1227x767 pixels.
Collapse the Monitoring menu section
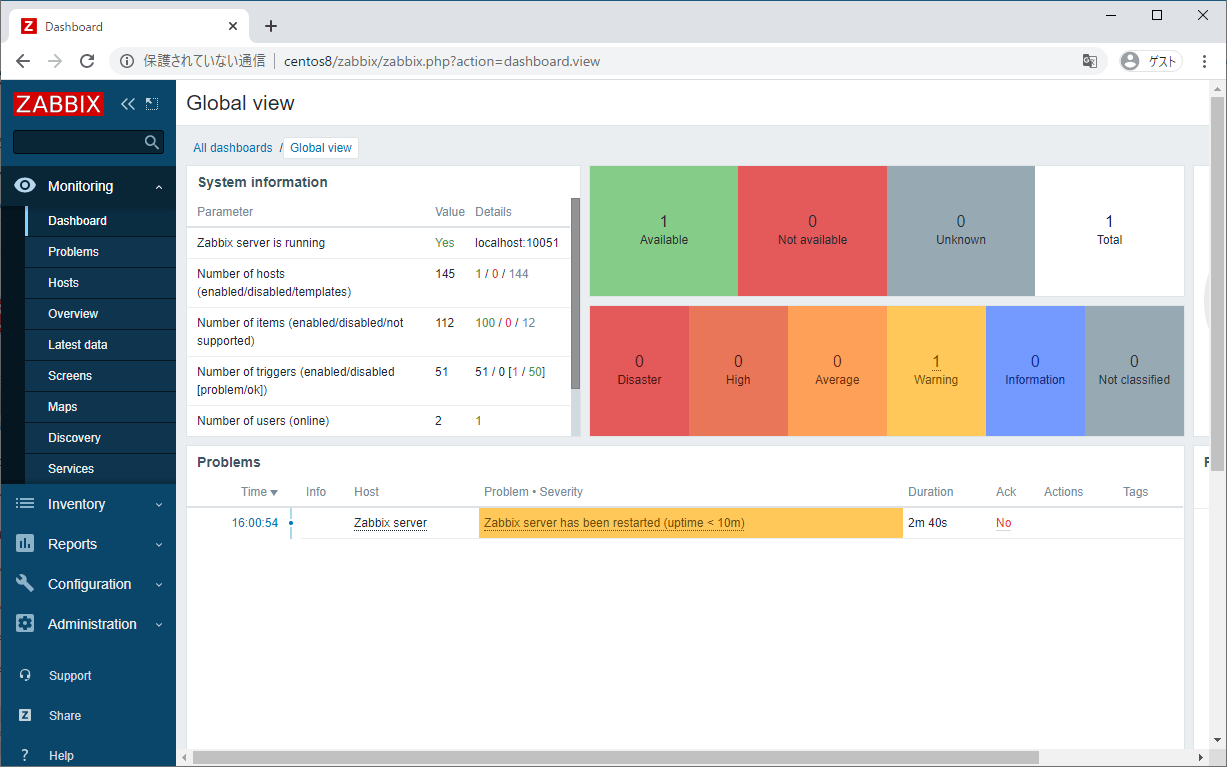point(159,187)
